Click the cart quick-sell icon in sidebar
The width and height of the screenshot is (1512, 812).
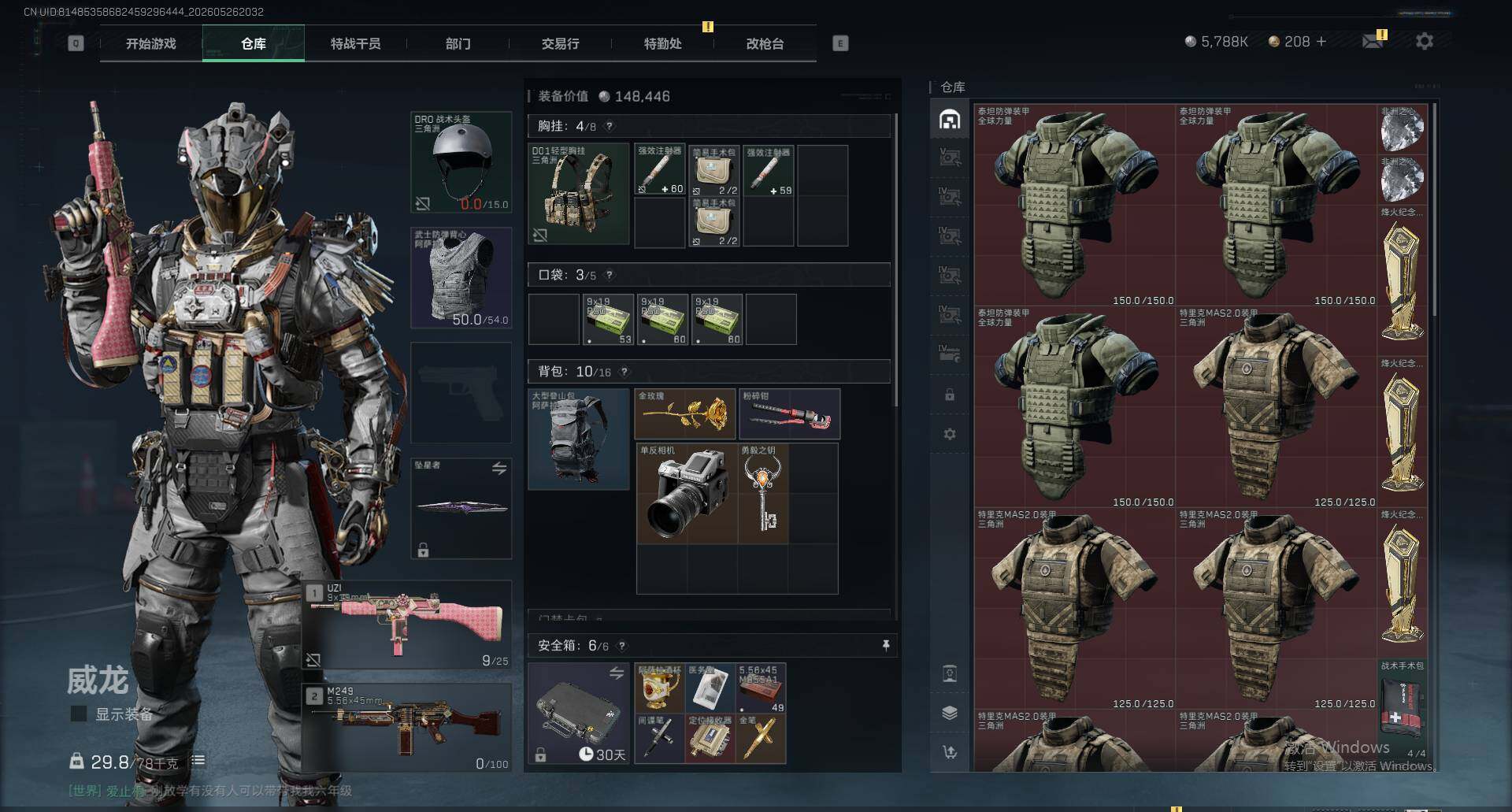click(950, 752)
